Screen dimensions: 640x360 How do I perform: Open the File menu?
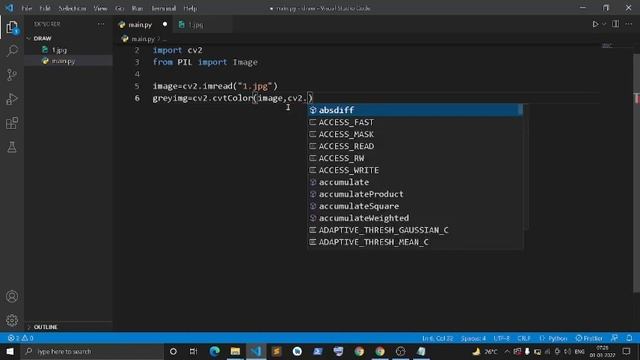[27, 8]
